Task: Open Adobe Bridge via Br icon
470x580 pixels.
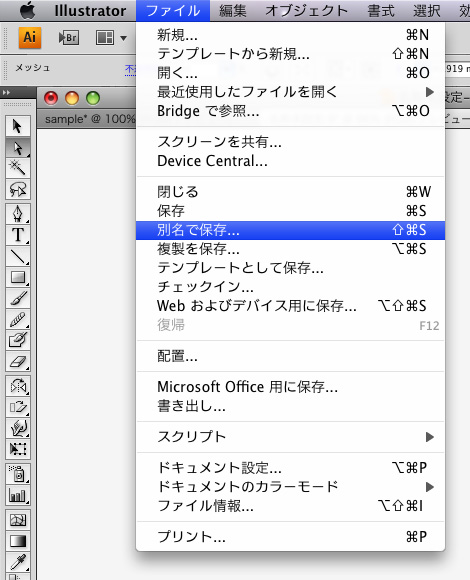Action: pyautogui.click(x=69, y=38)
